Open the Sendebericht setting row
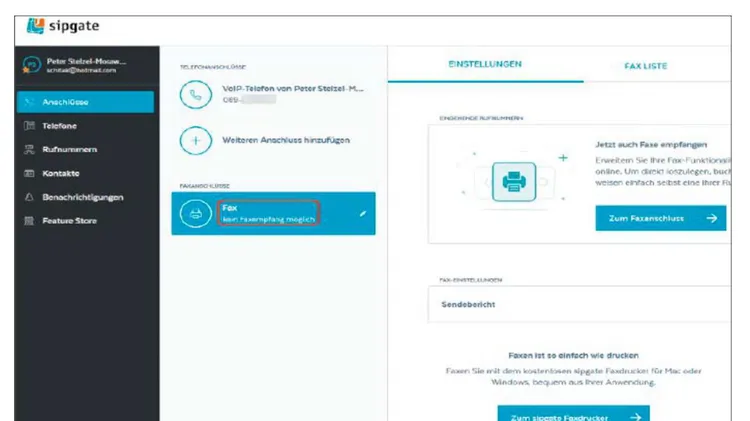The image size is (750, 421). (x=579, y=304)
